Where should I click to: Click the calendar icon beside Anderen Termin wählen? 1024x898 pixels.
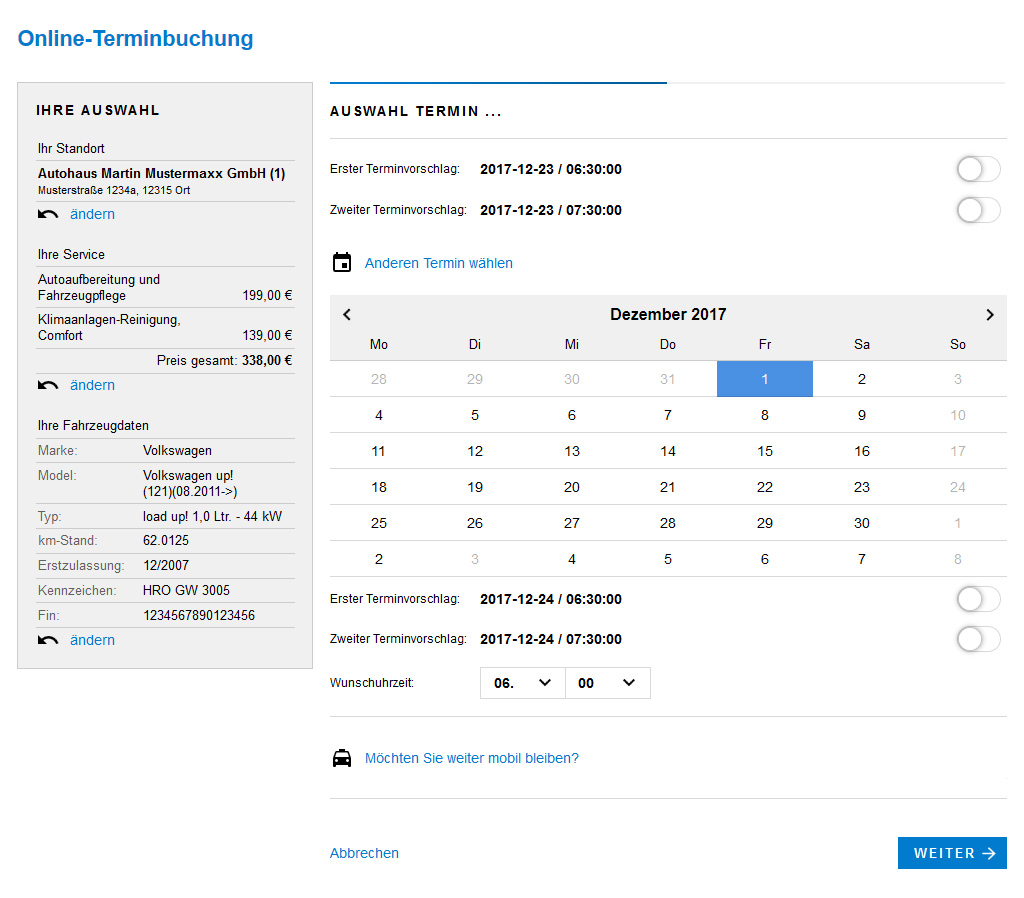pyautogui.click(x=342, y=263)
